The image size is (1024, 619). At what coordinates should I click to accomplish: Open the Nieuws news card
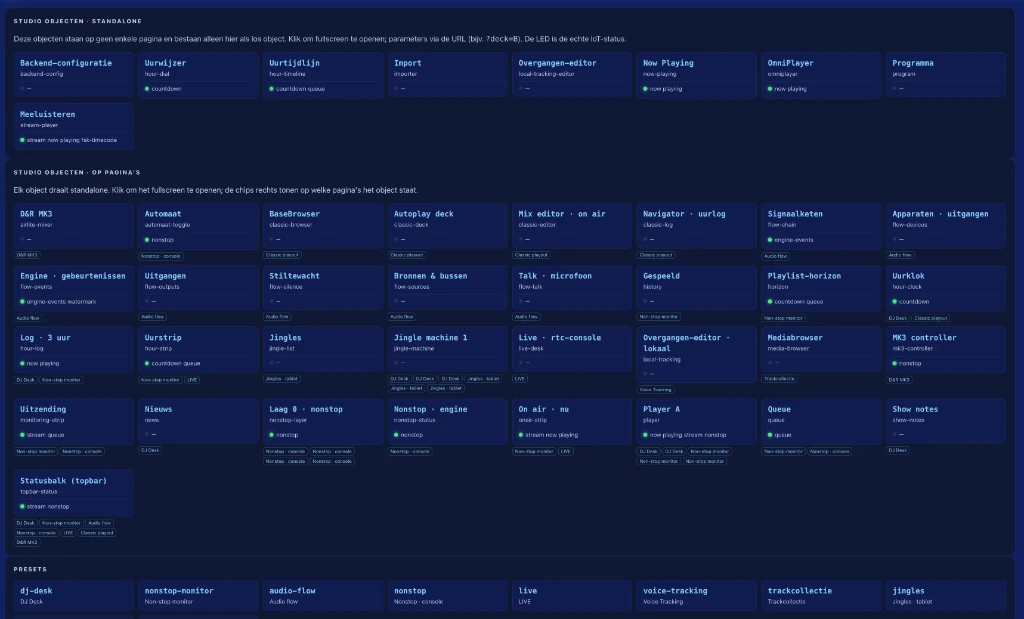click(198, 422)
